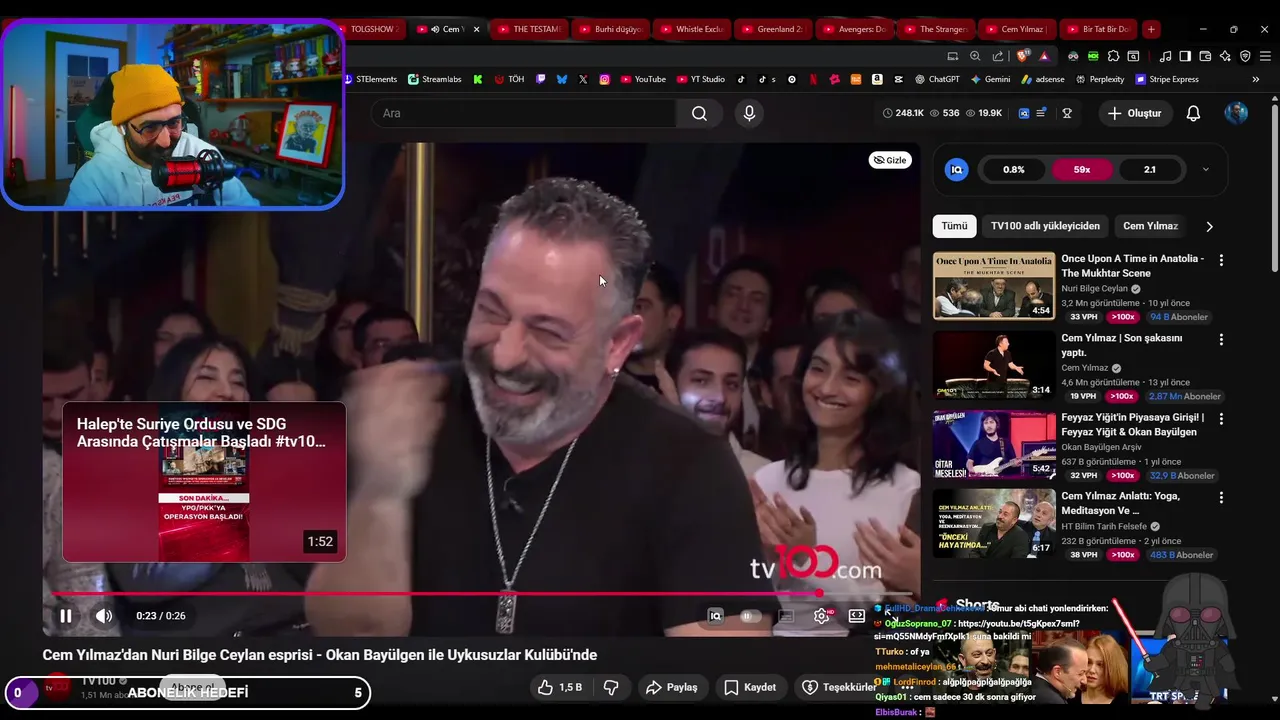Open a new browser tab
Image resolution: width=1280 pixels, height=720 pixels.
1151,29
